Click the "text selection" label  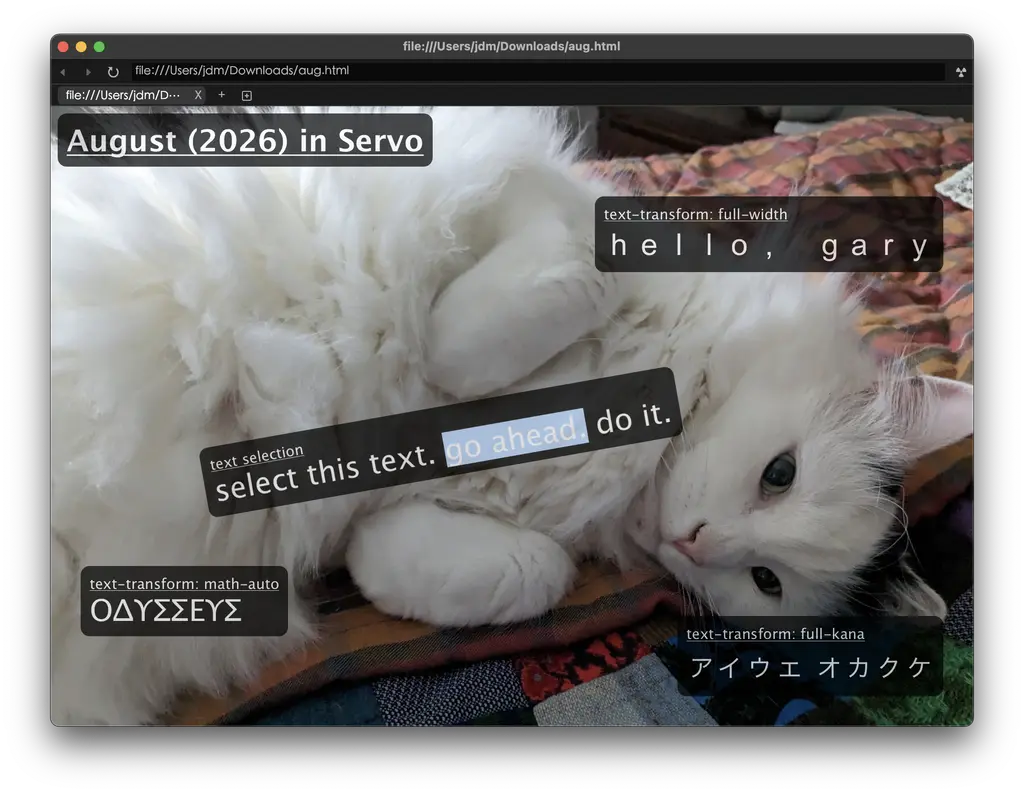tap(257, 457)
